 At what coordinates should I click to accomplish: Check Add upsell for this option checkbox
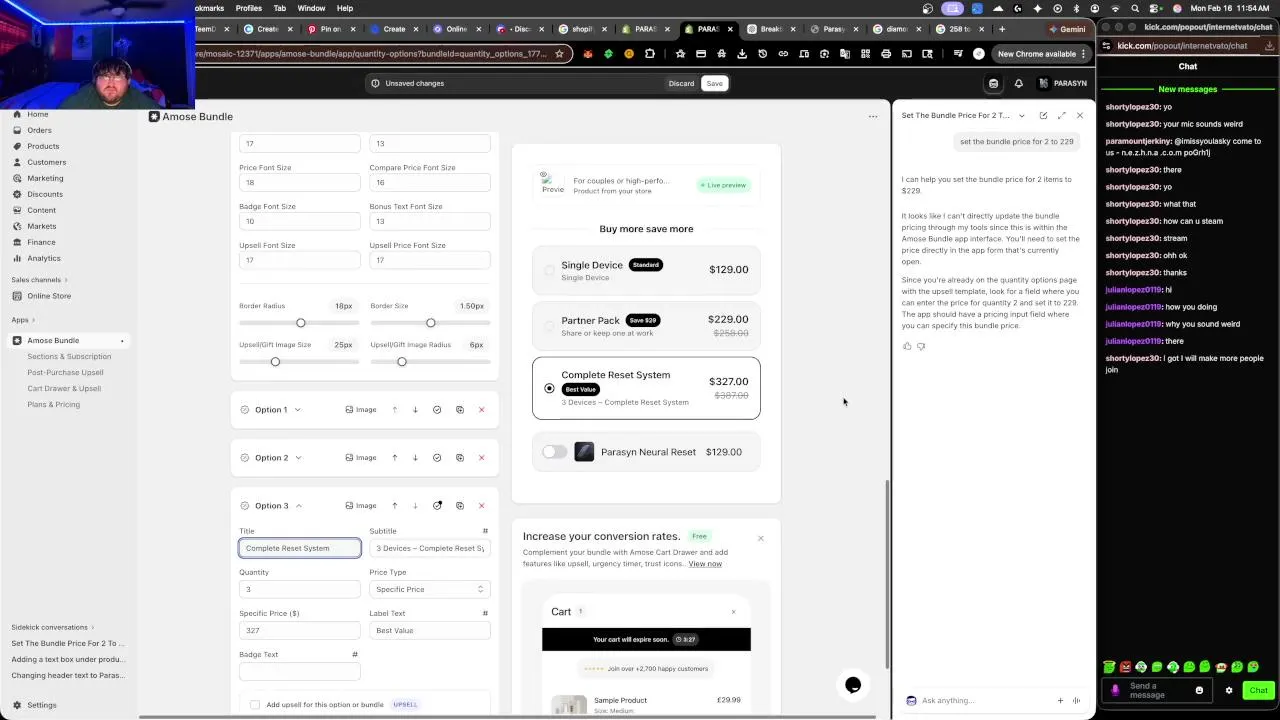(255, 704)
